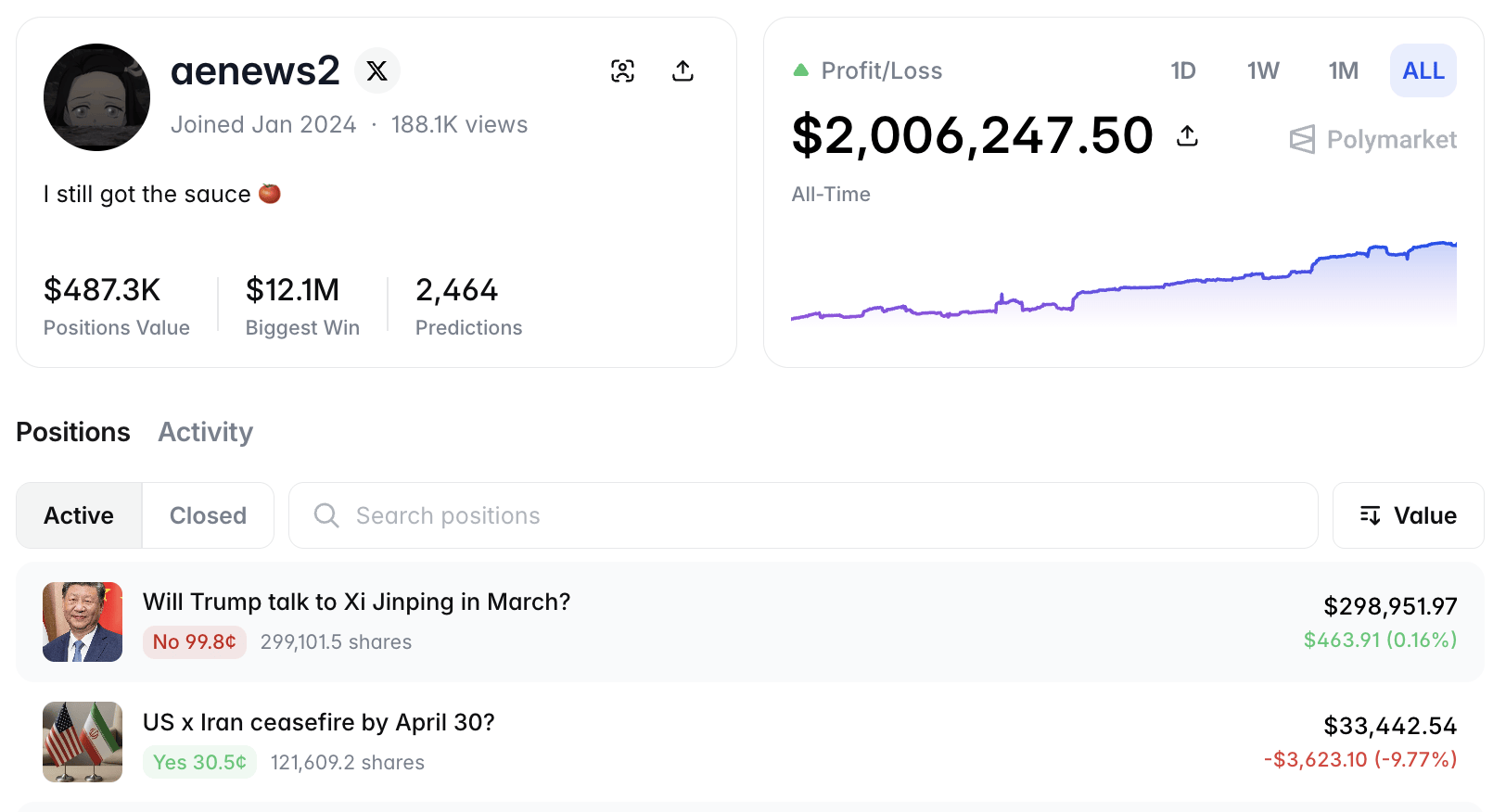This screenshot has height=812, width=1493.
Task: Show Active positions
Action: (x=79, y=515)
